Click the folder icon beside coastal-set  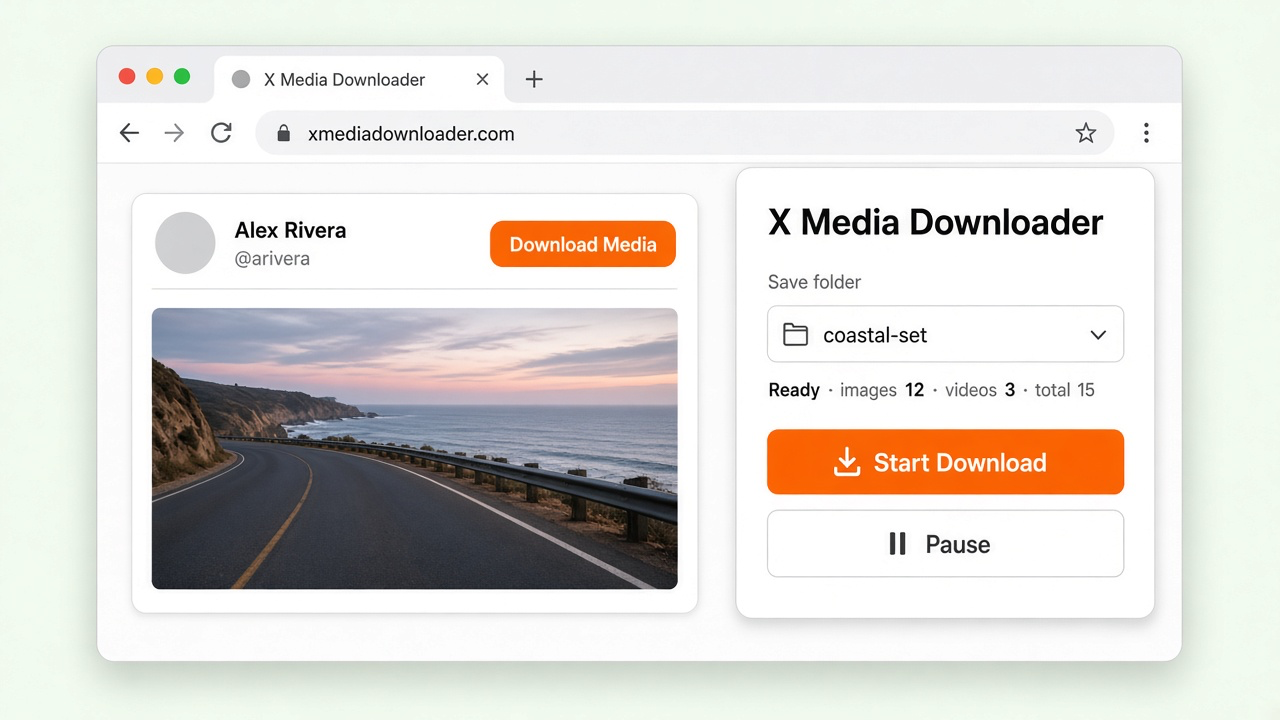point(795,335)
